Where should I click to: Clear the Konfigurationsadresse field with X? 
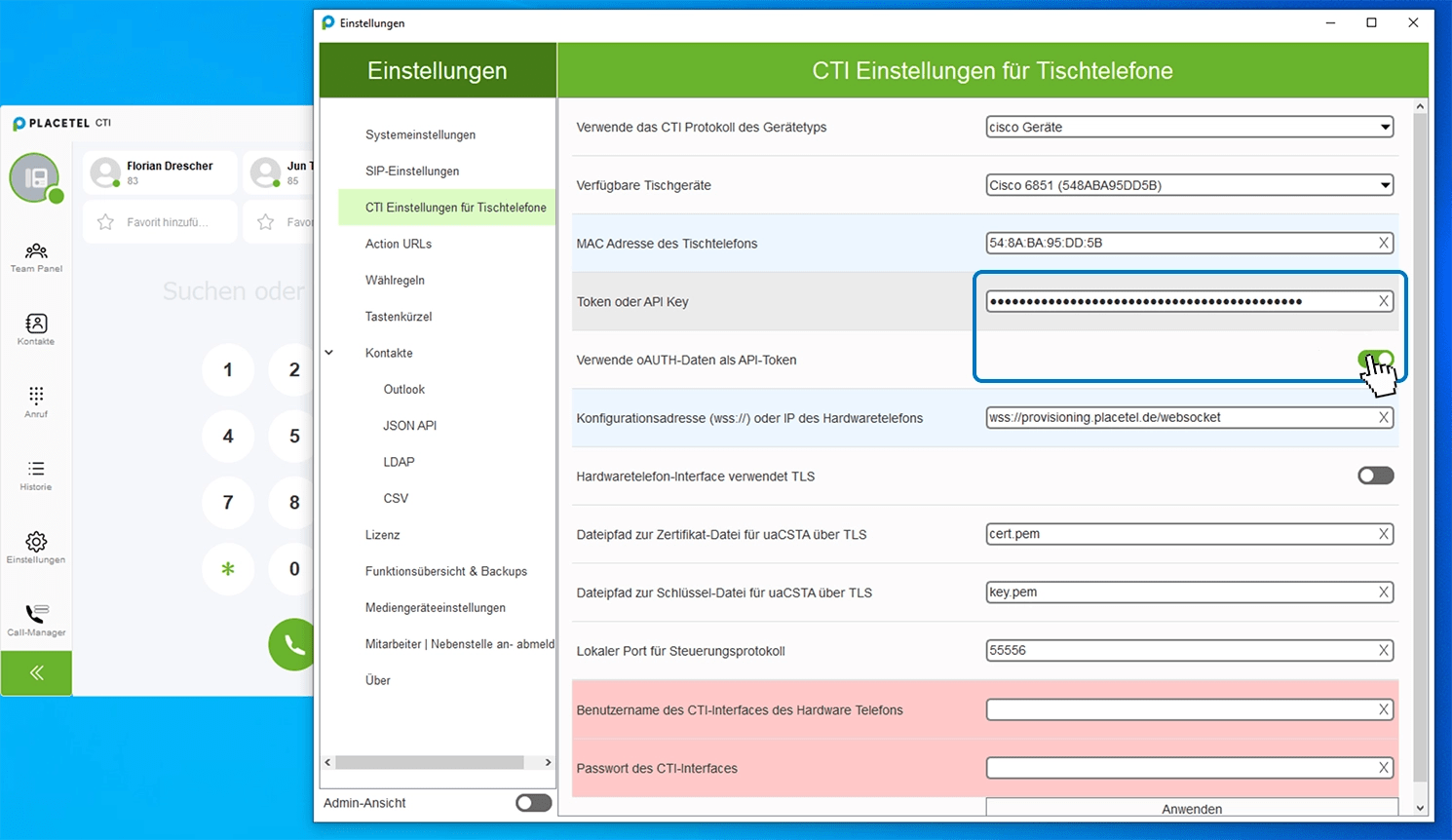click(x=1384, y=417)
